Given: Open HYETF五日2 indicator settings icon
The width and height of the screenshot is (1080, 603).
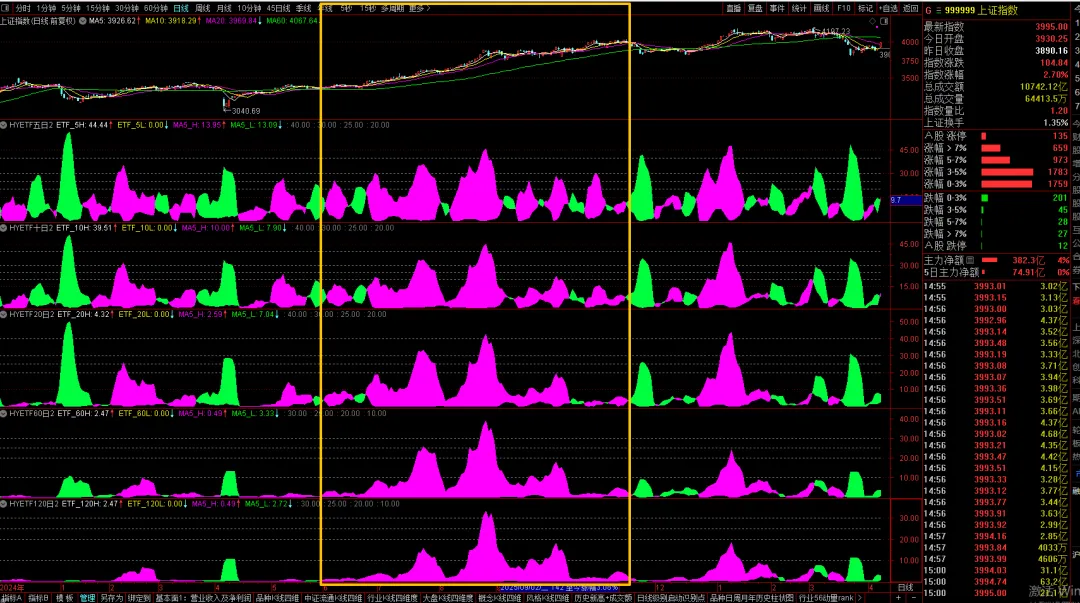Looking at the screenshot, I should [4, 125].
